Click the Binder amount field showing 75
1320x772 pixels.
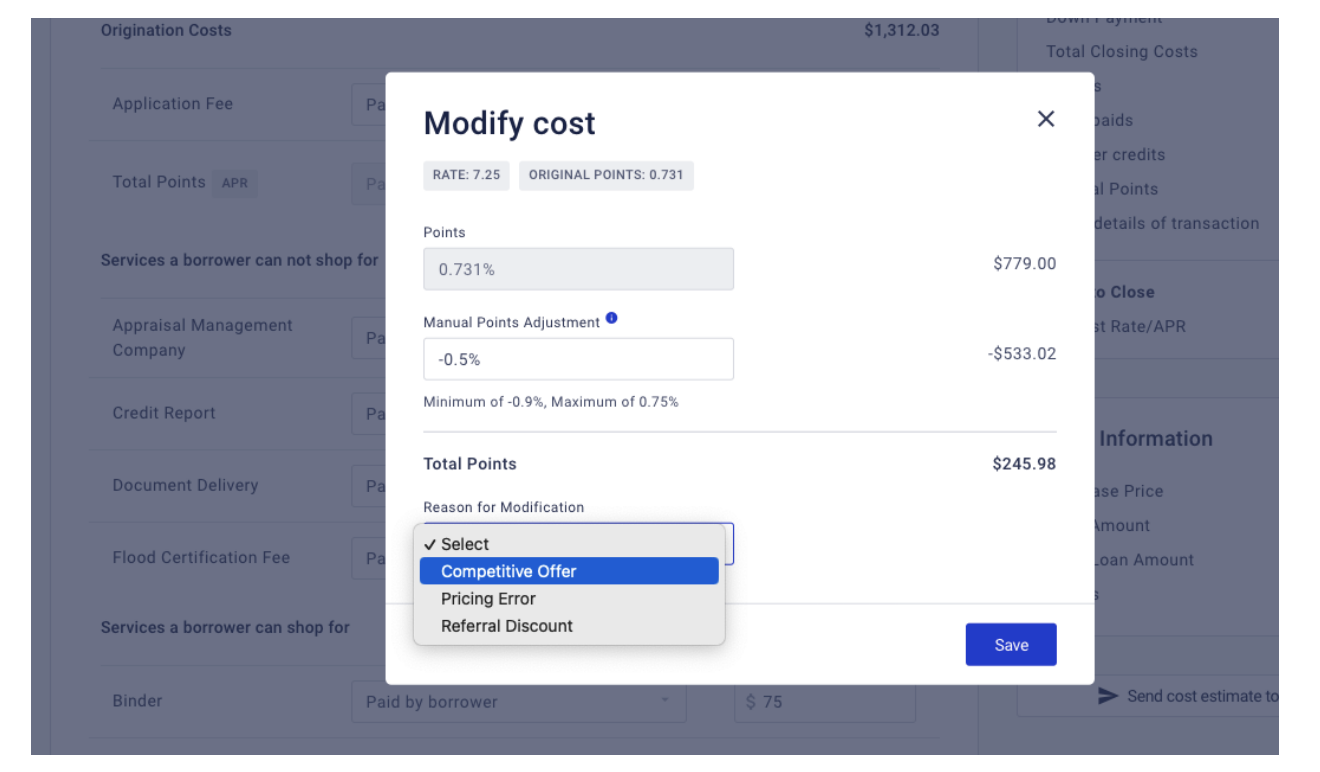coord(825,702)
